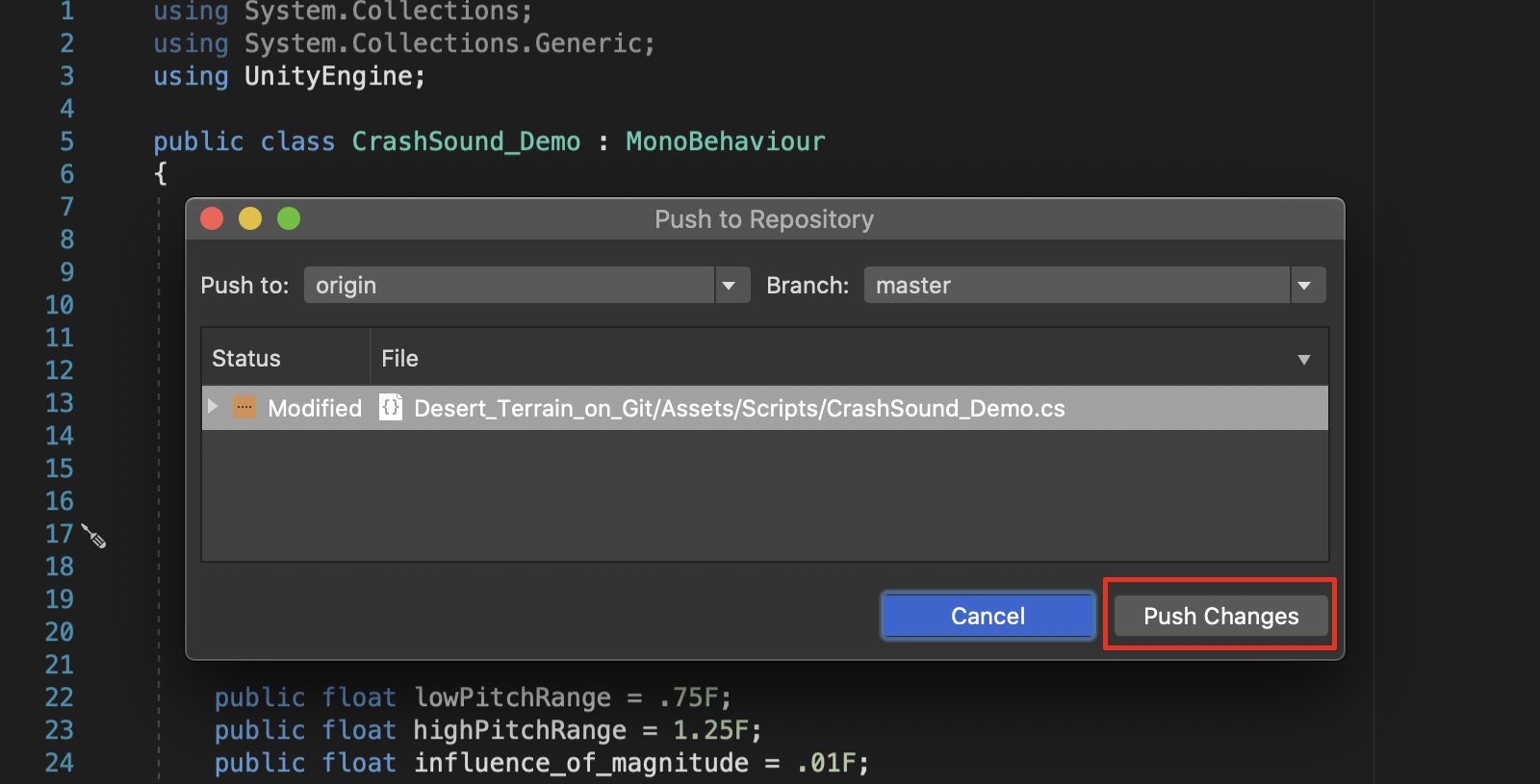Click the orange Modified status icon
The width and height of the screenshot is (1540, 784).
click(x=244, y=408)
